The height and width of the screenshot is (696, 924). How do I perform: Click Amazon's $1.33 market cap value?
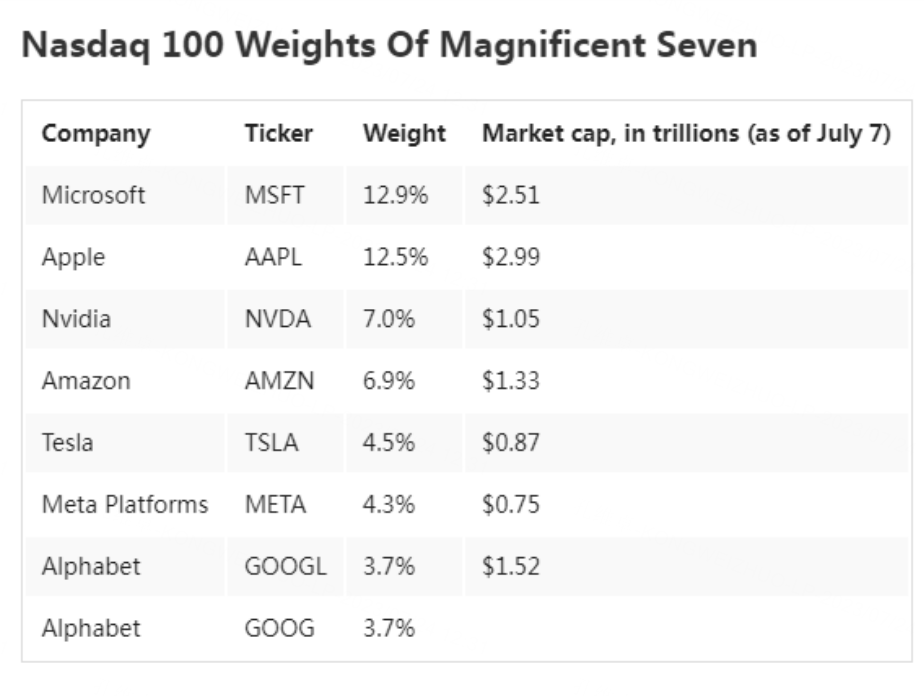510,381
